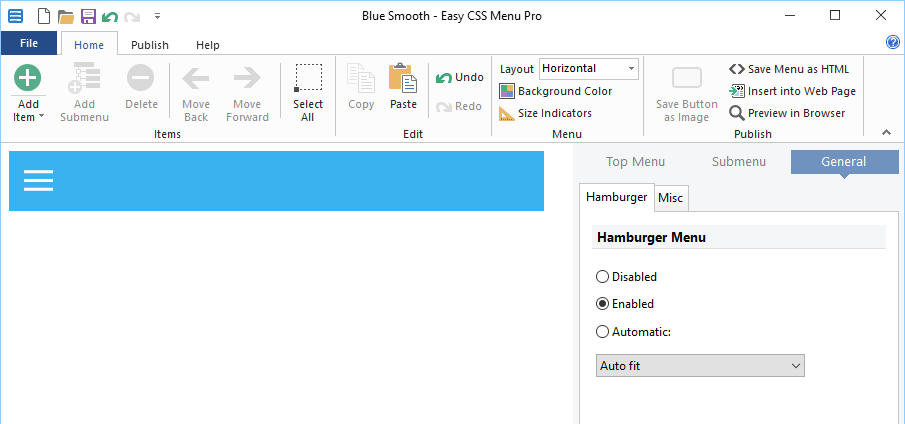Click Insert into Web Page
Viewport: 905px width, 424px height.
(x=793, y=91)
